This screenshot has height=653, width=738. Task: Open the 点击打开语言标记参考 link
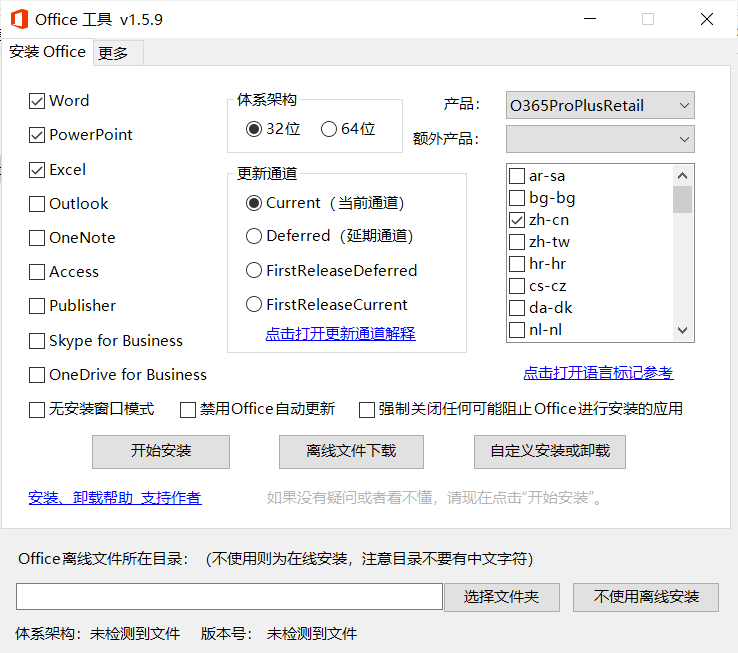click(x=598, y=373)
